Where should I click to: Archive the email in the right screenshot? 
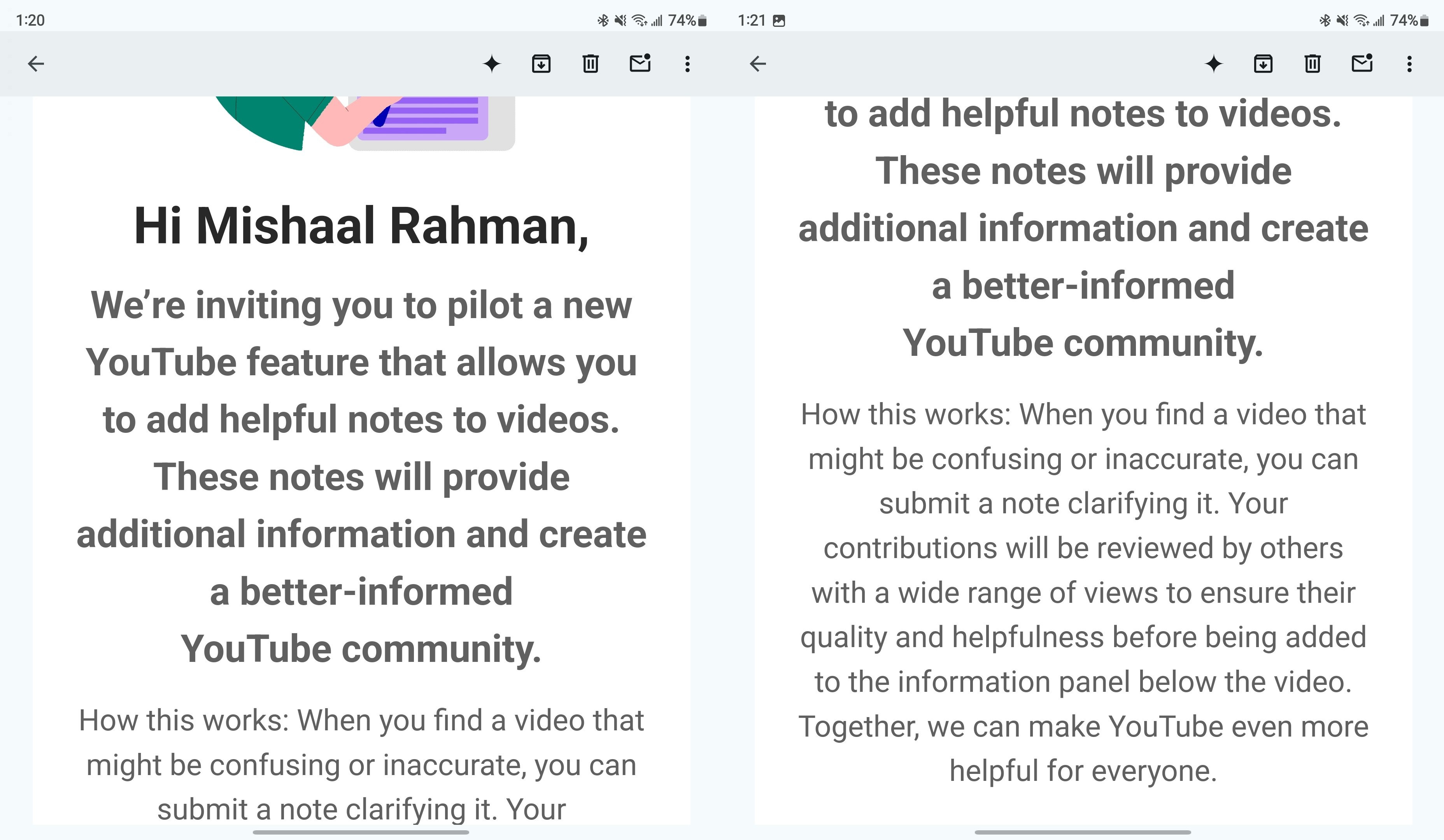click(x=1263, y=64)
